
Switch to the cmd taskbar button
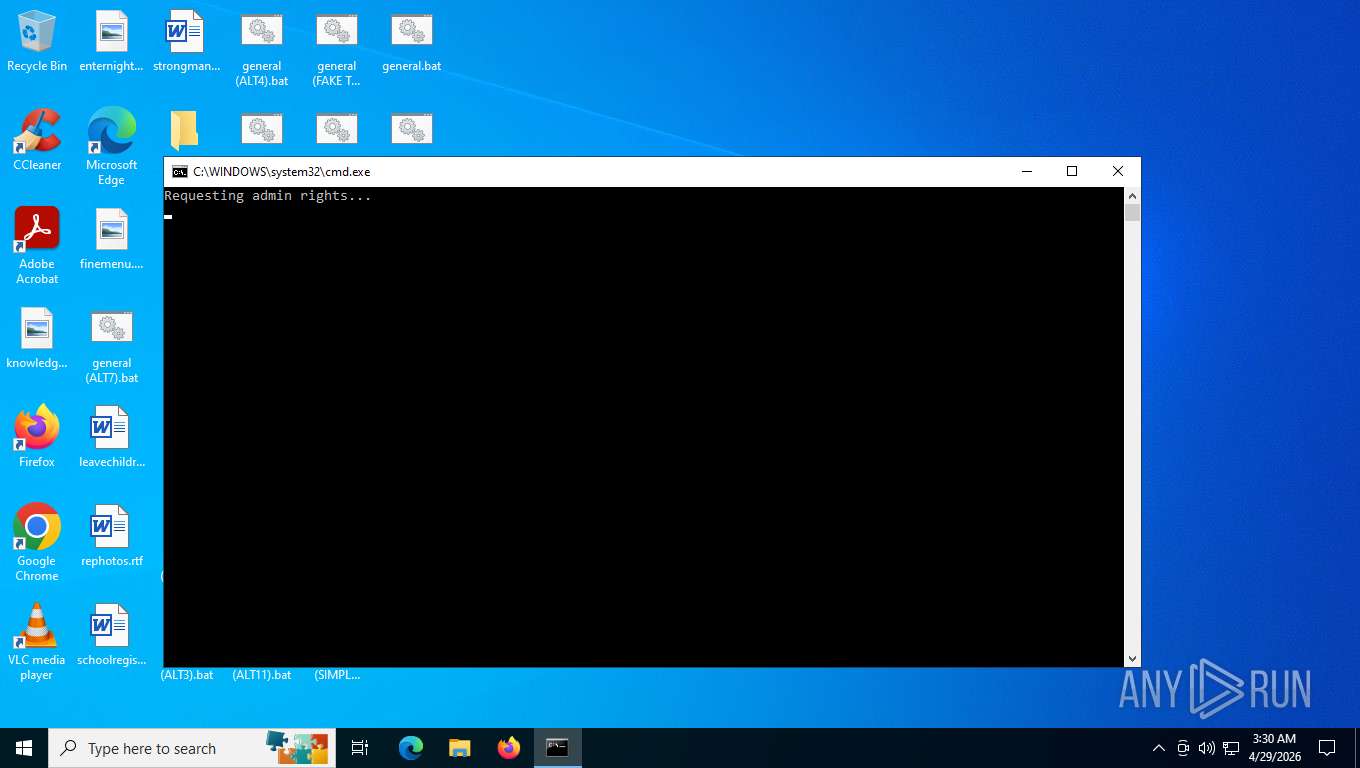point(558,748)
